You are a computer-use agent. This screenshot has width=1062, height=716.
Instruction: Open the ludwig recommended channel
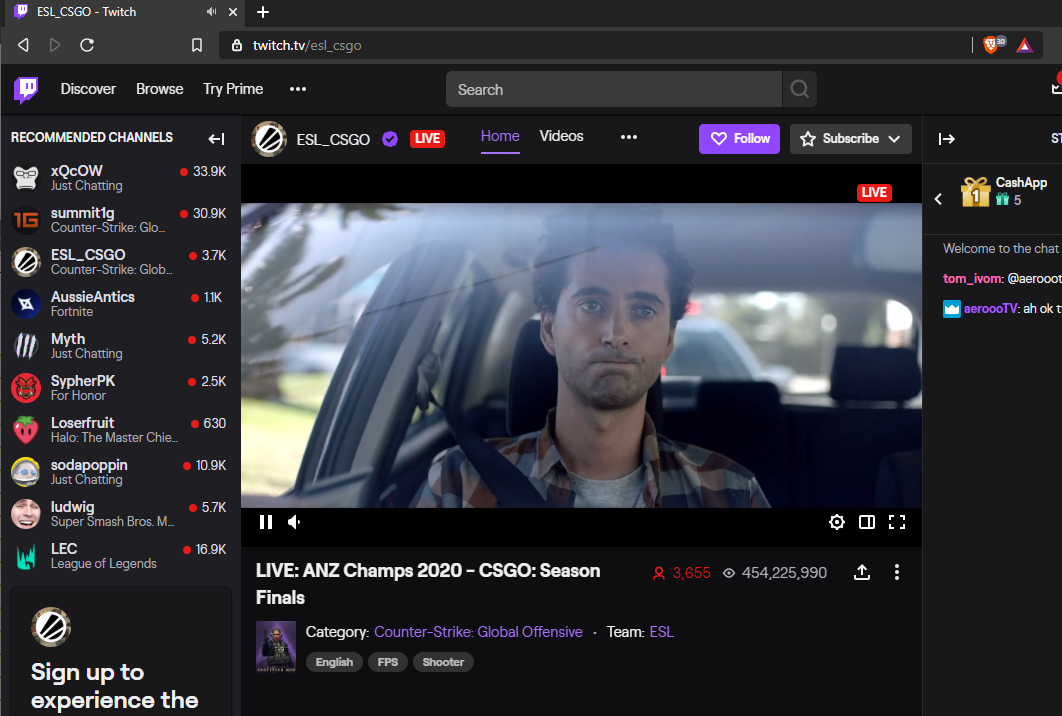(x=121, y=513)
